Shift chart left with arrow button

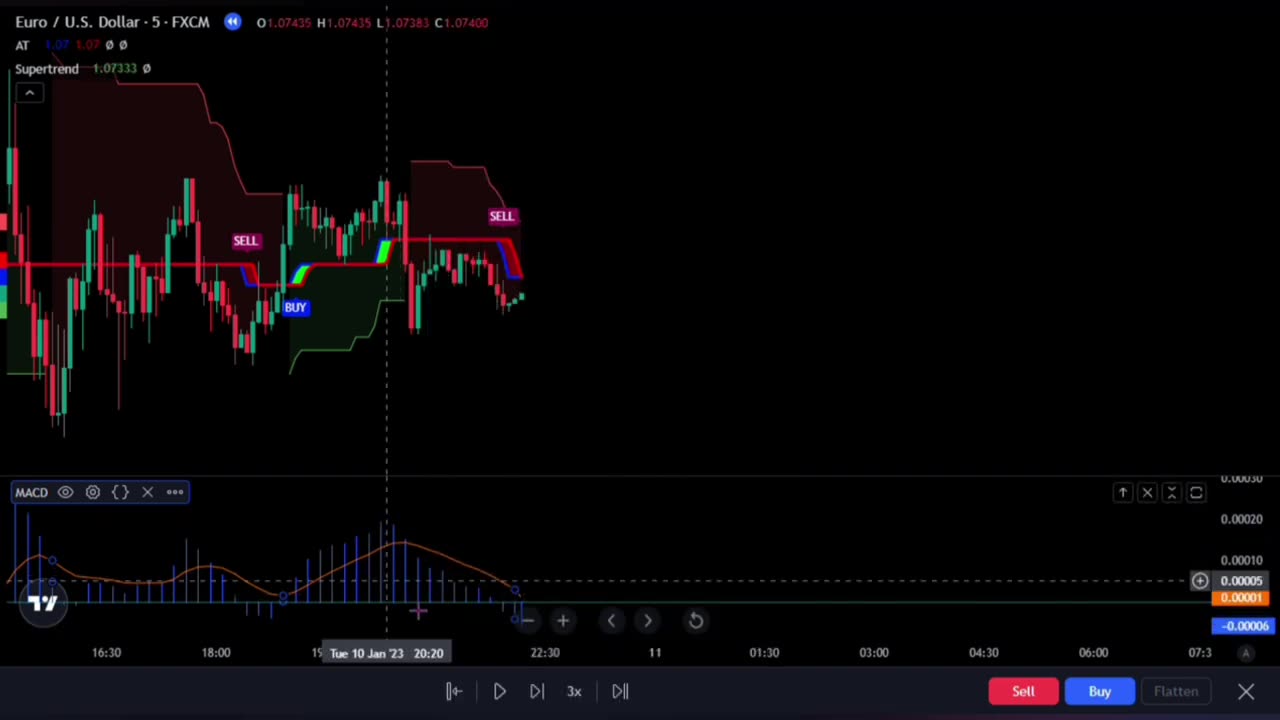(611, 621)
